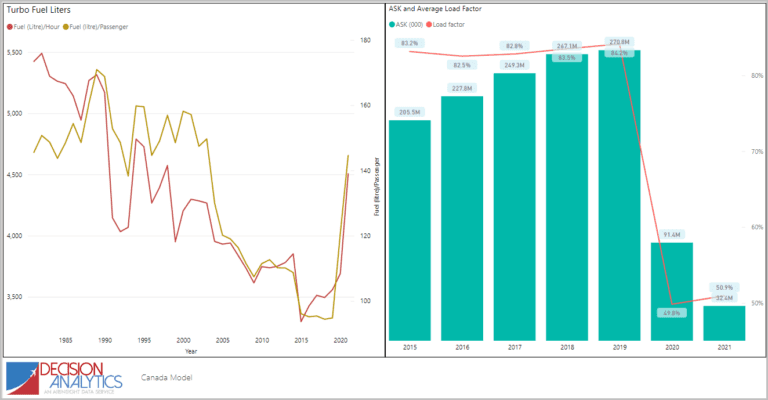Click the Fuel (Litre)/Hour legend entry

click(33, 27)
